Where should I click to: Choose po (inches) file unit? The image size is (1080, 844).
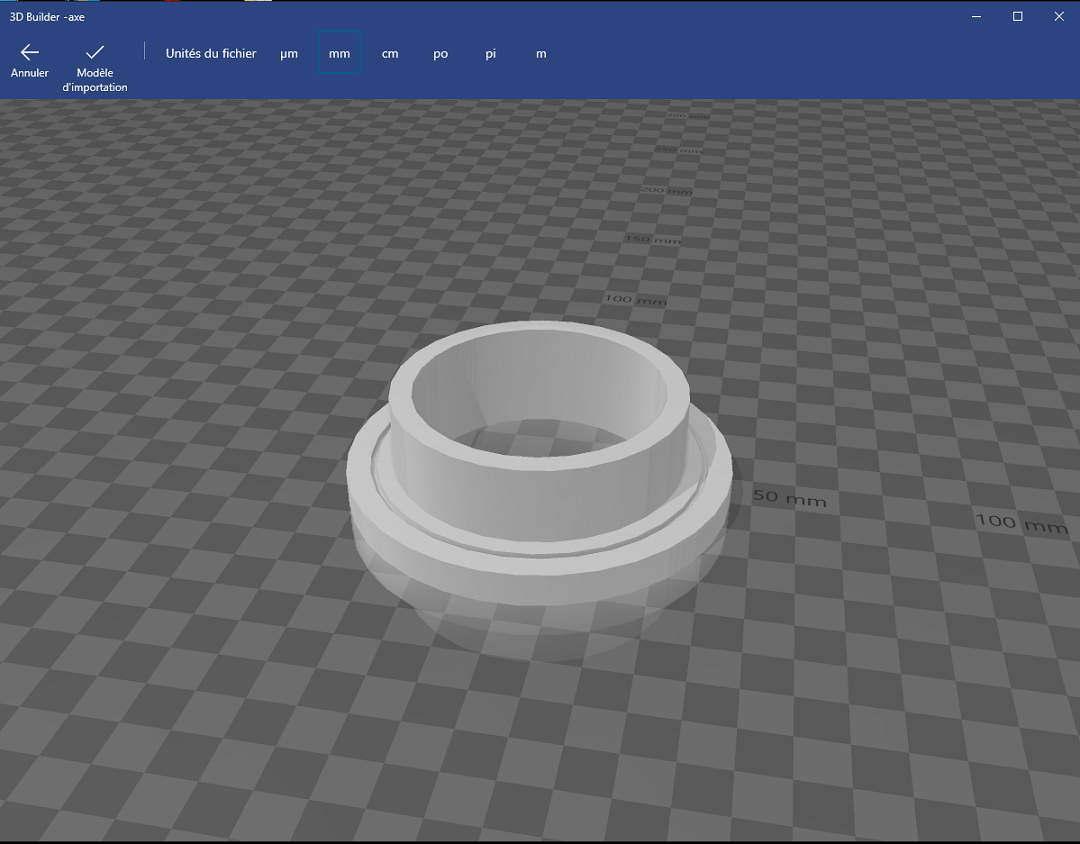click(x=441, y=53)
